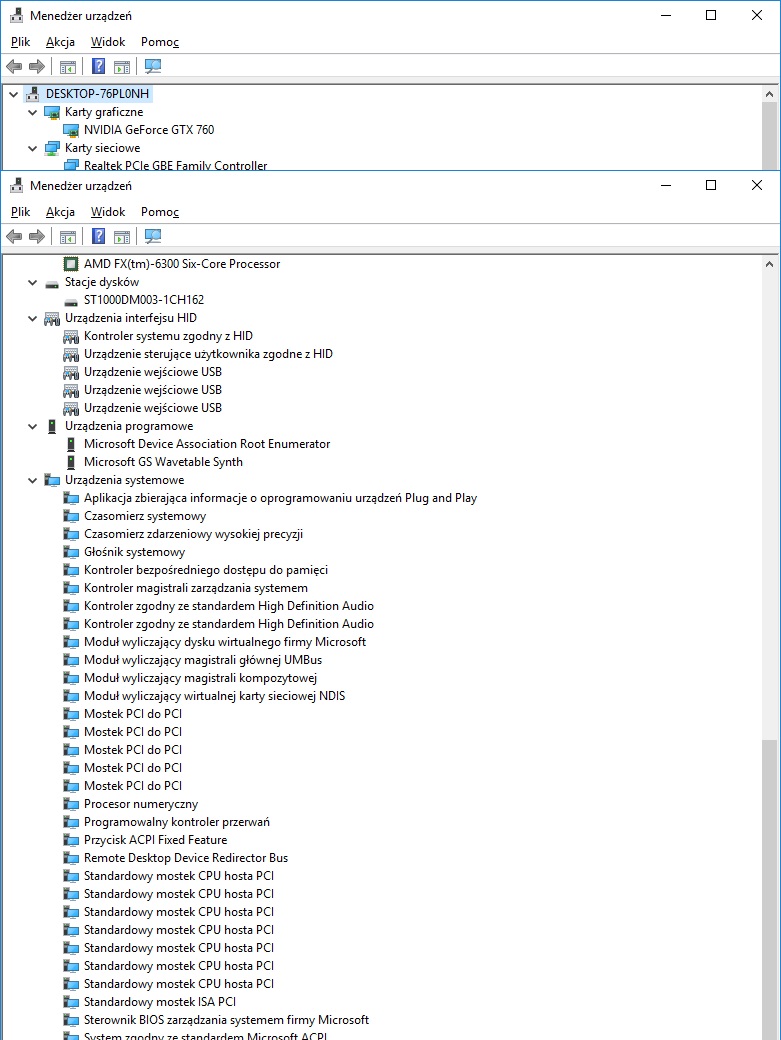The height and width of the screenshot is (1040, 781).
Task: Scan for hardware changes in lower window
Action: point(152,236)
